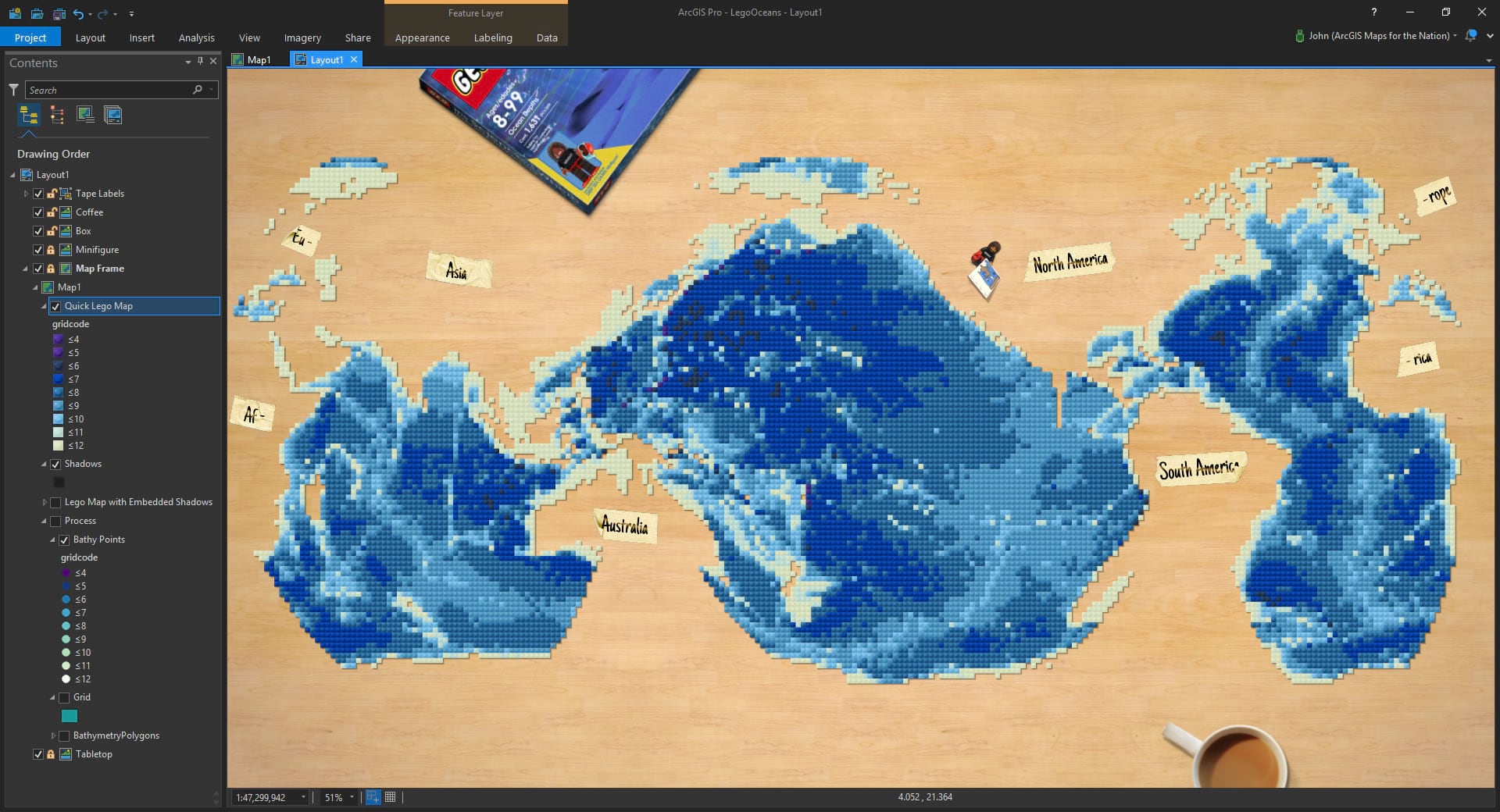
Task: Click the Shadows layer black symbol swatch
Action: tap(59, 483)
